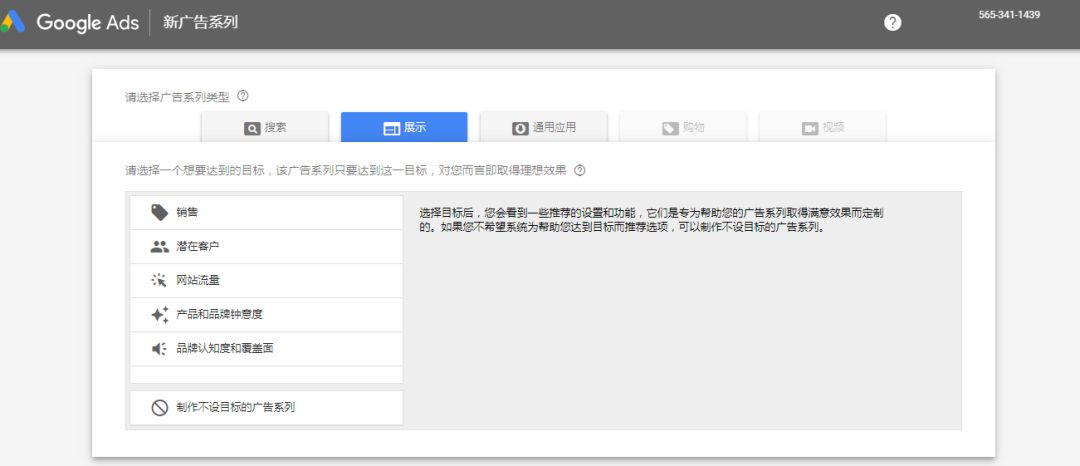1080x466 pixels.
Task: Click the camera icon on 视频 tab
Action: click(809, 128)
